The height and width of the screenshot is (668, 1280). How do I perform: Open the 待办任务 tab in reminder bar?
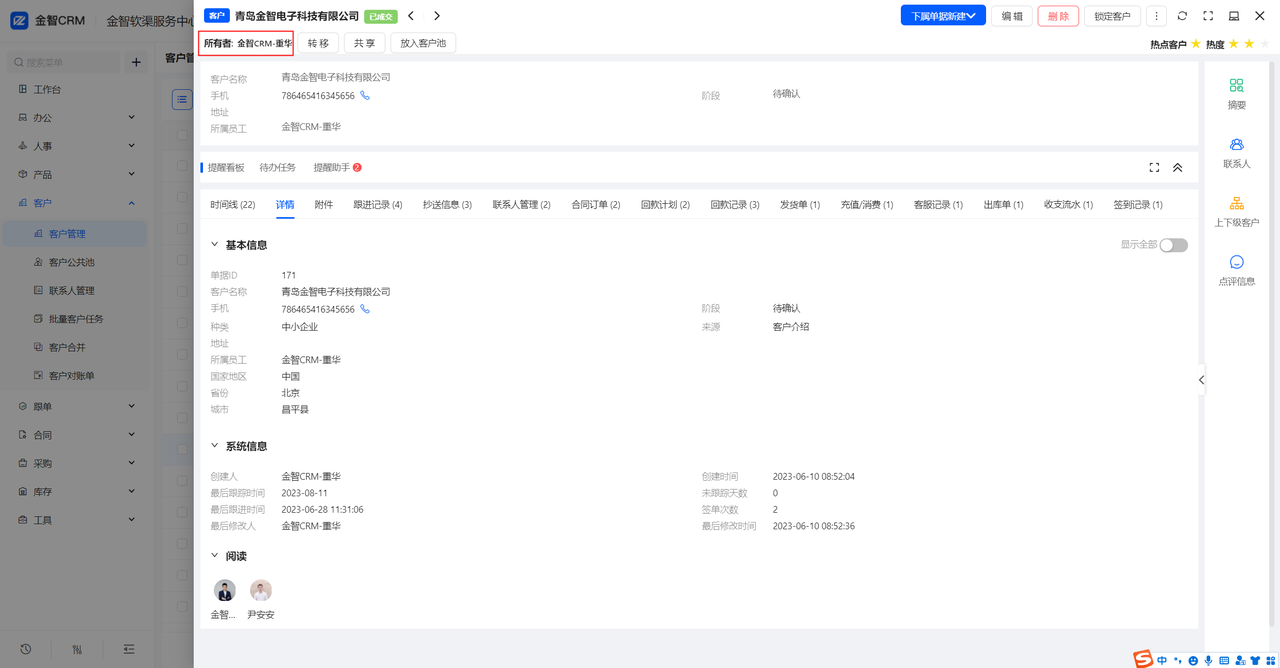278,168
